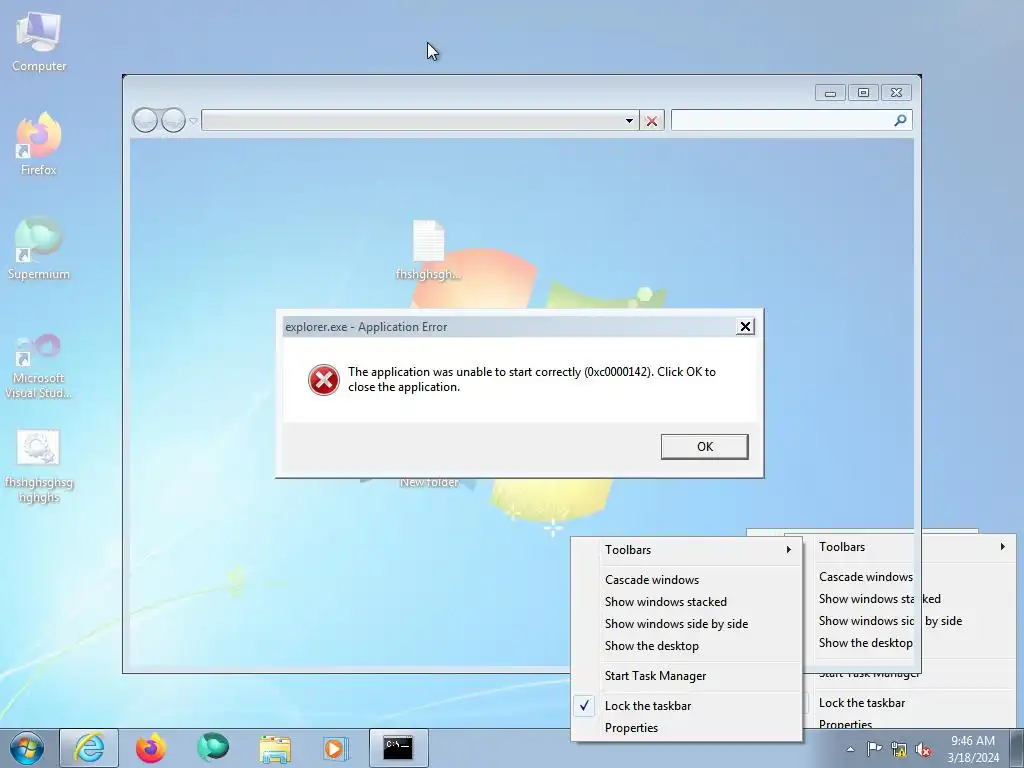Open the recent pages dropdown arrow
The height and width of the screenshot is (768, 1024).
click(x=193, y=121)
